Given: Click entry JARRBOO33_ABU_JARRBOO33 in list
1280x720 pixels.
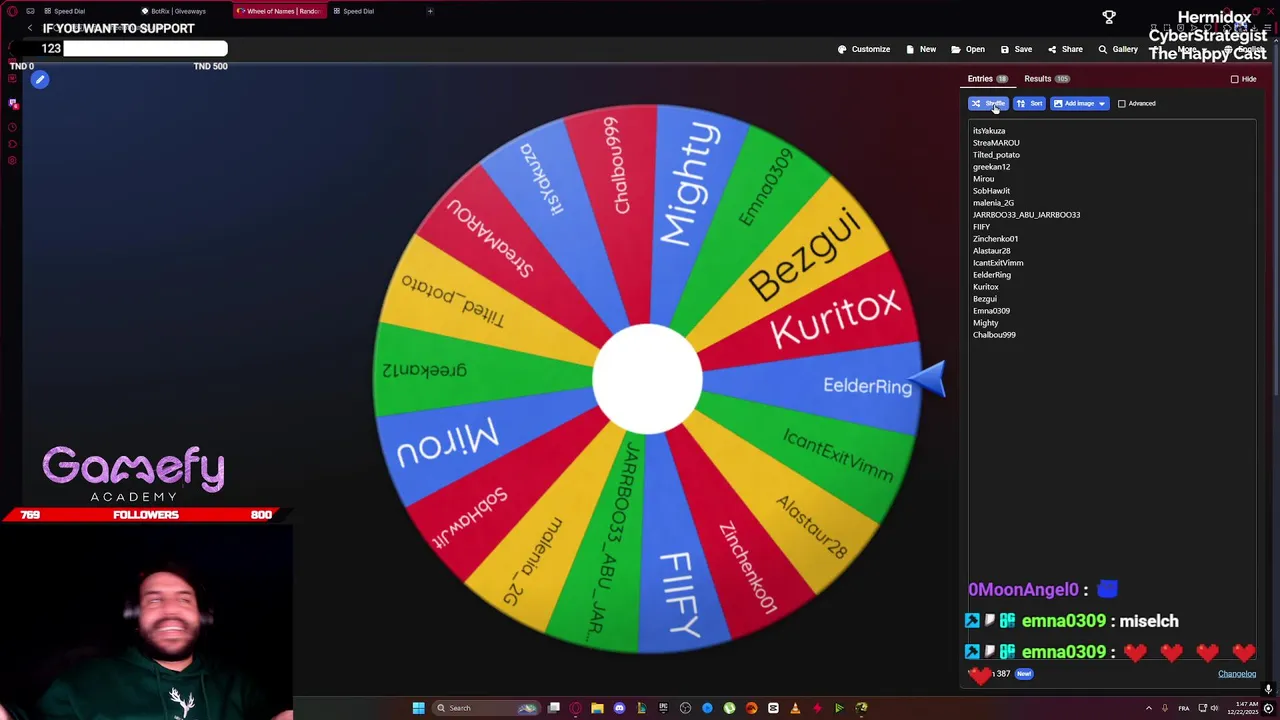Looking at the screenshot, I should click(x=1026, y=215).
